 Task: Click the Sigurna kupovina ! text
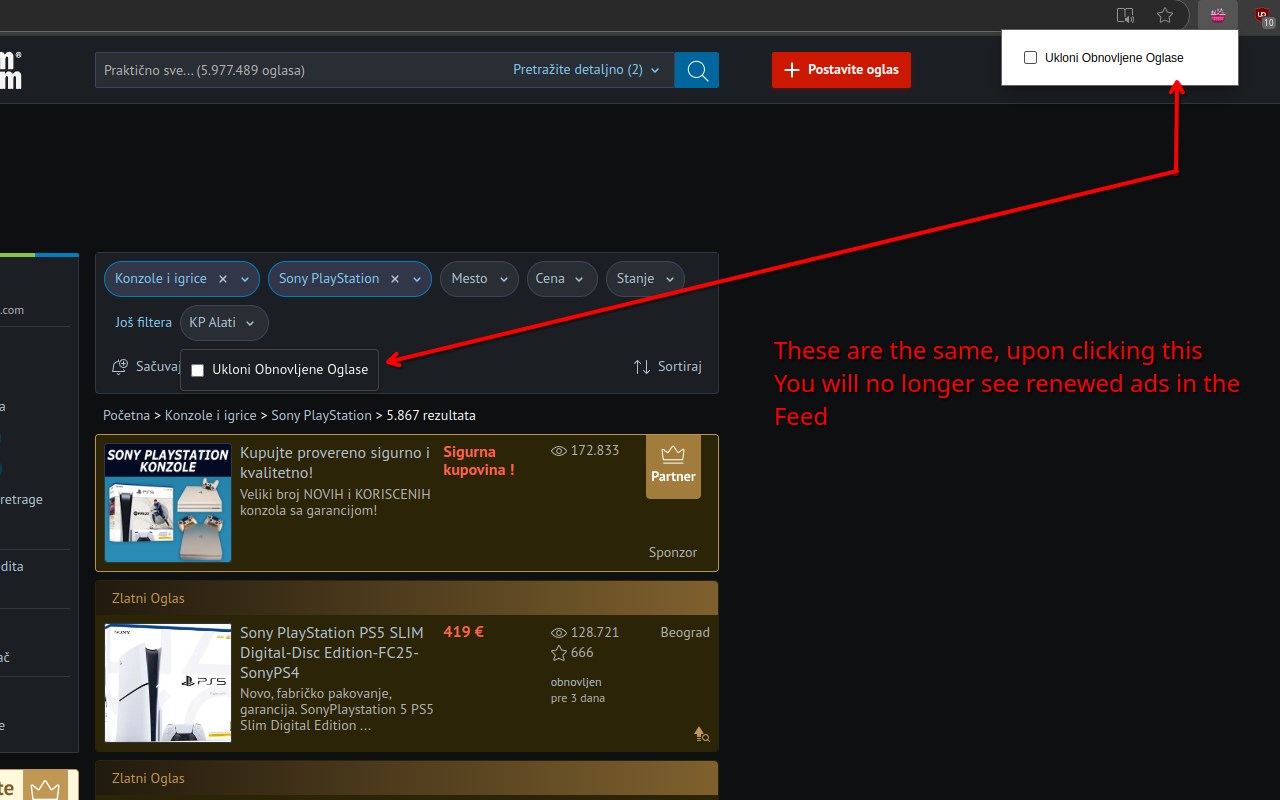pyautogui.click(x=479, y=461)
